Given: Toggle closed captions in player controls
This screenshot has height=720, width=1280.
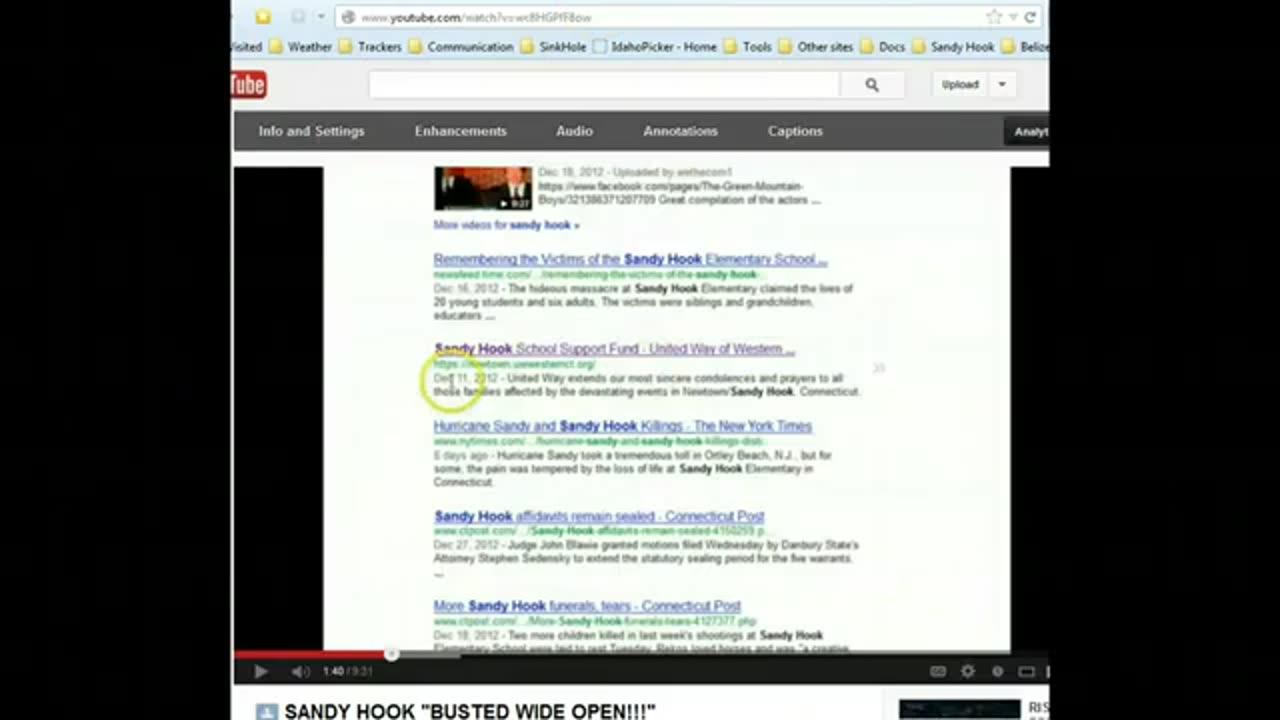Looking at the screenshot, I should (x=938, y=672).
